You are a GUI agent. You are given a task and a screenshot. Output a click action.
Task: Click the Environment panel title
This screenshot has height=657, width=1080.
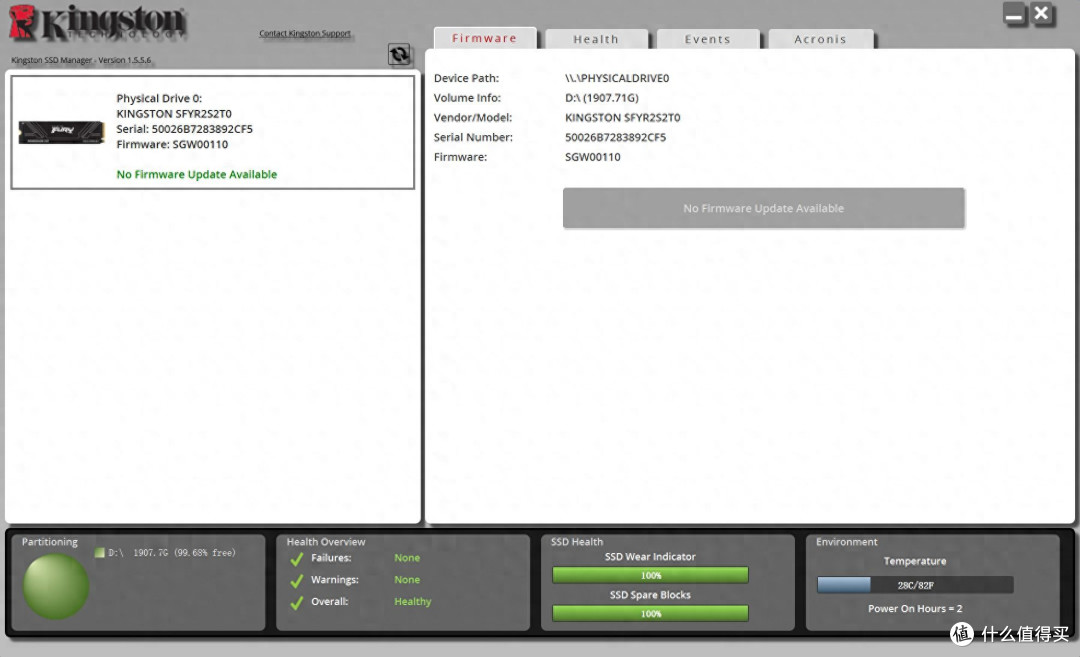click(x=847, y=542)
